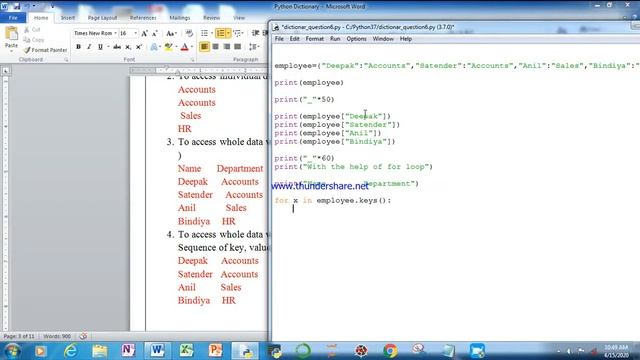Switch to the Review tab
Screen dimensions: 640x360
(x=211, y=18)
